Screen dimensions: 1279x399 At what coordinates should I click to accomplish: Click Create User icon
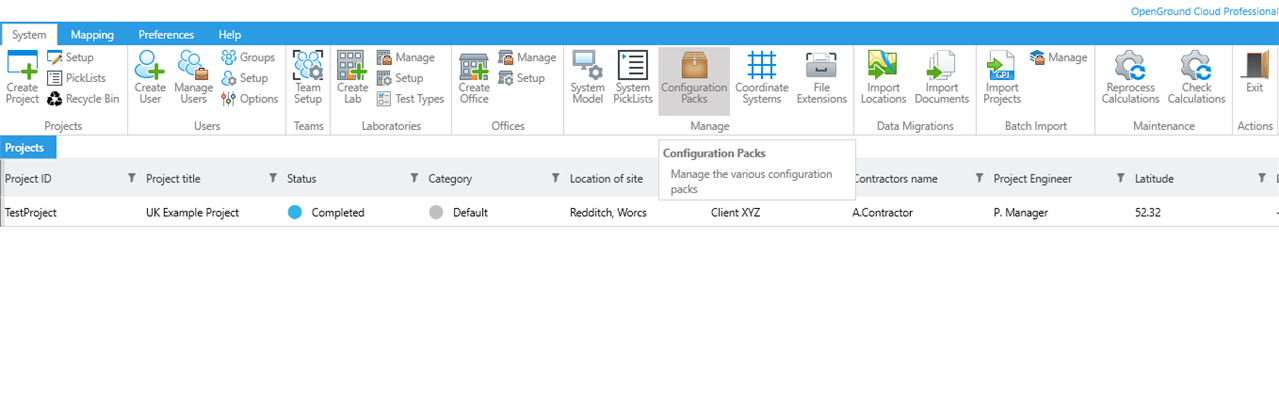click(150, 77)
